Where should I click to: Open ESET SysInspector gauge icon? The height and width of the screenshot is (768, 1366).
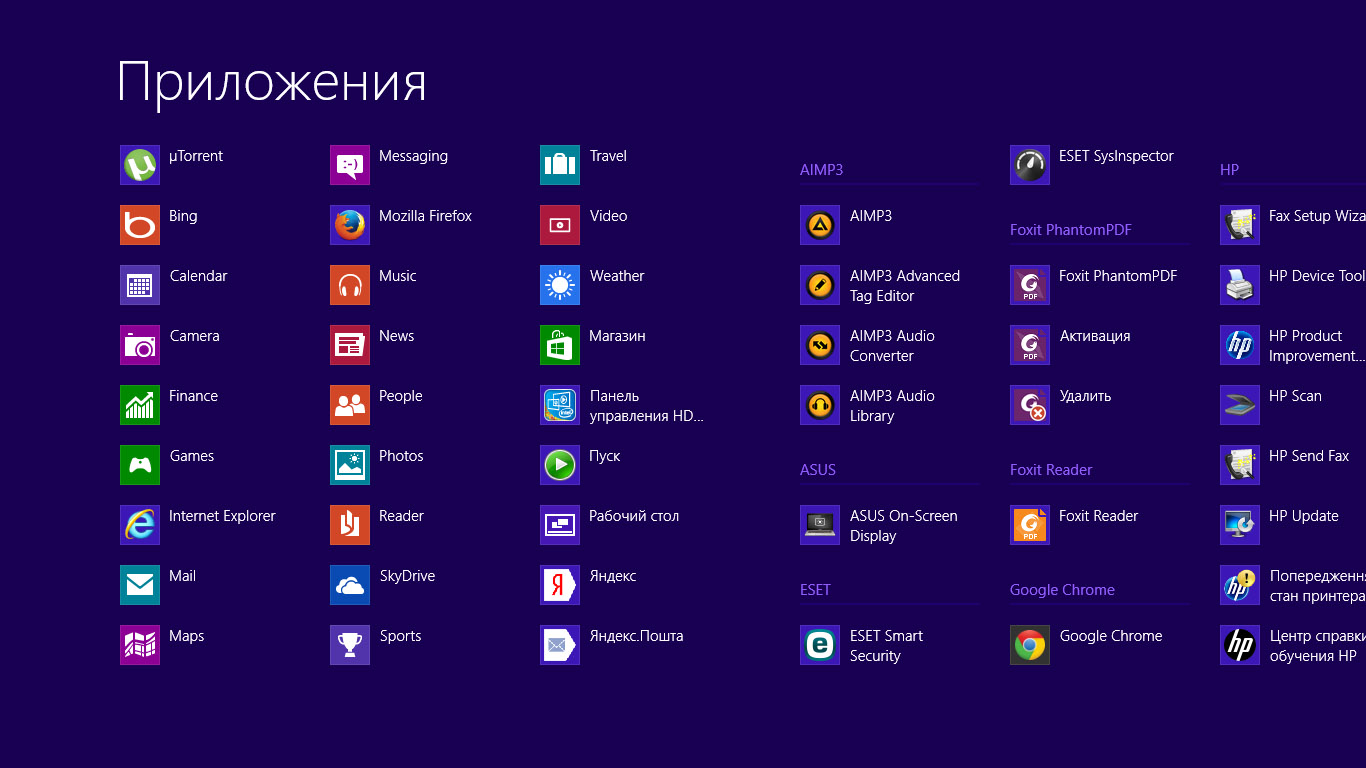[1030, 165]
